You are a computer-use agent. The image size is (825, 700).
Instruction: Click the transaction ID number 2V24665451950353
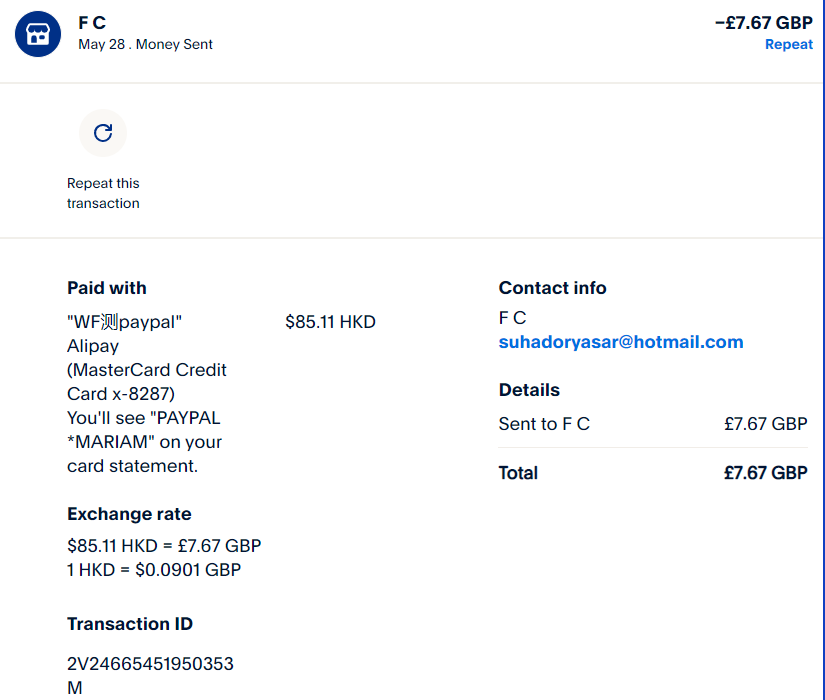150,664
